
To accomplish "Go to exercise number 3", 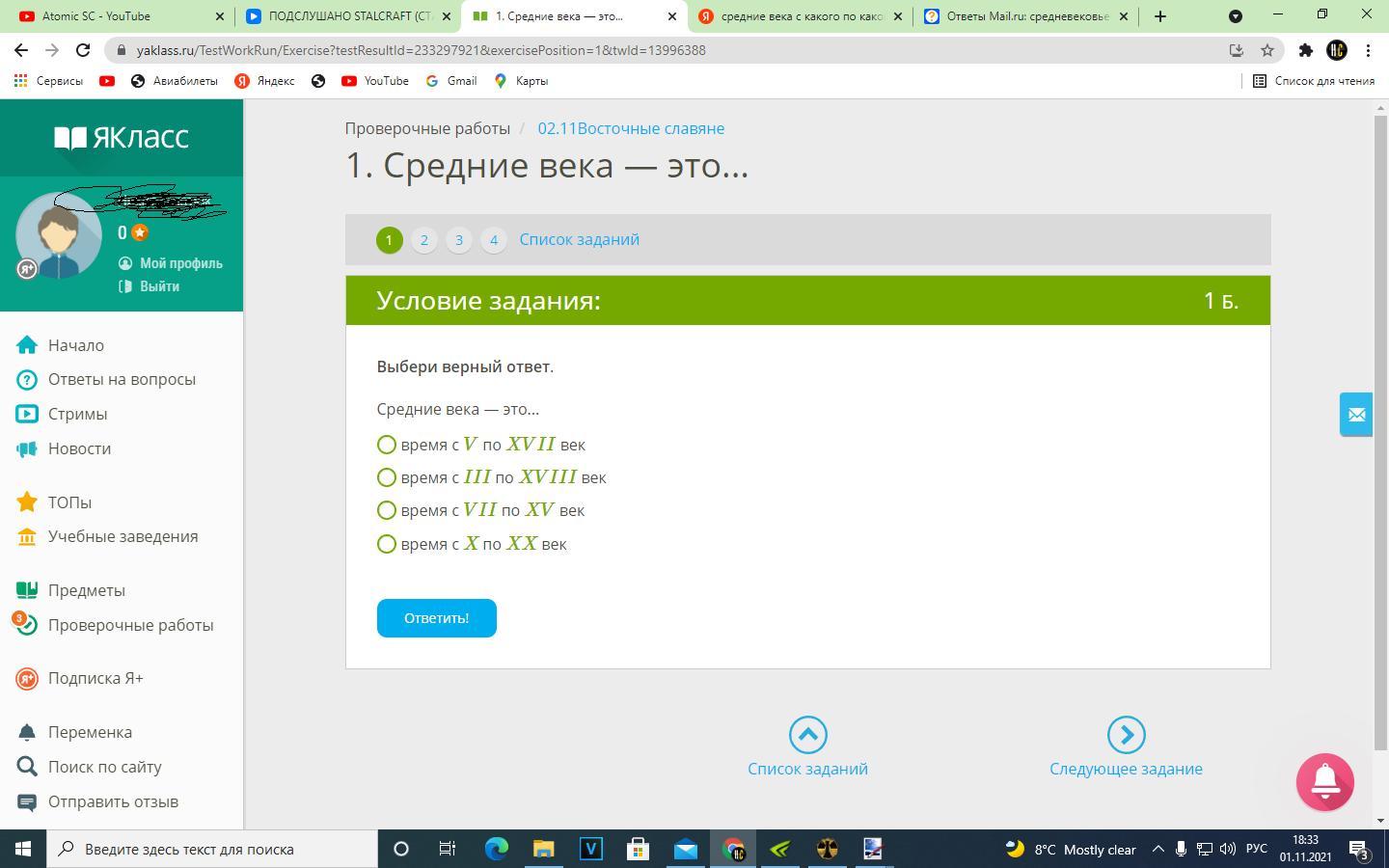I will click(458, 240).
